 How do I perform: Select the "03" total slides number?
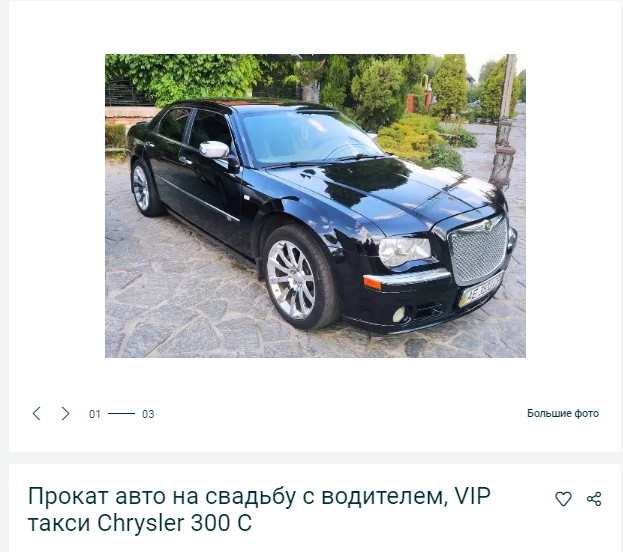click(x=148, y=414)
